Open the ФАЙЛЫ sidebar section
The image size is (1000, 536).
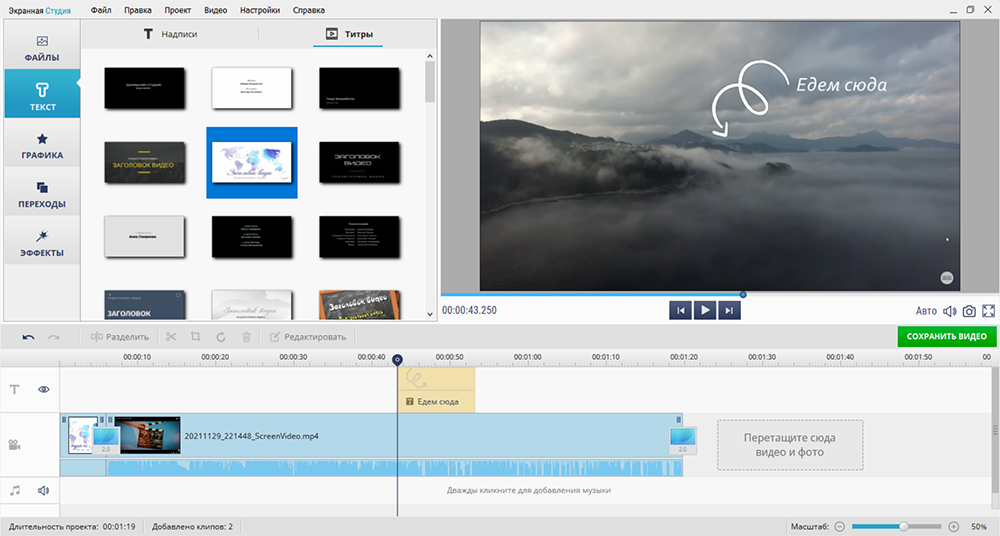(42, 48)
